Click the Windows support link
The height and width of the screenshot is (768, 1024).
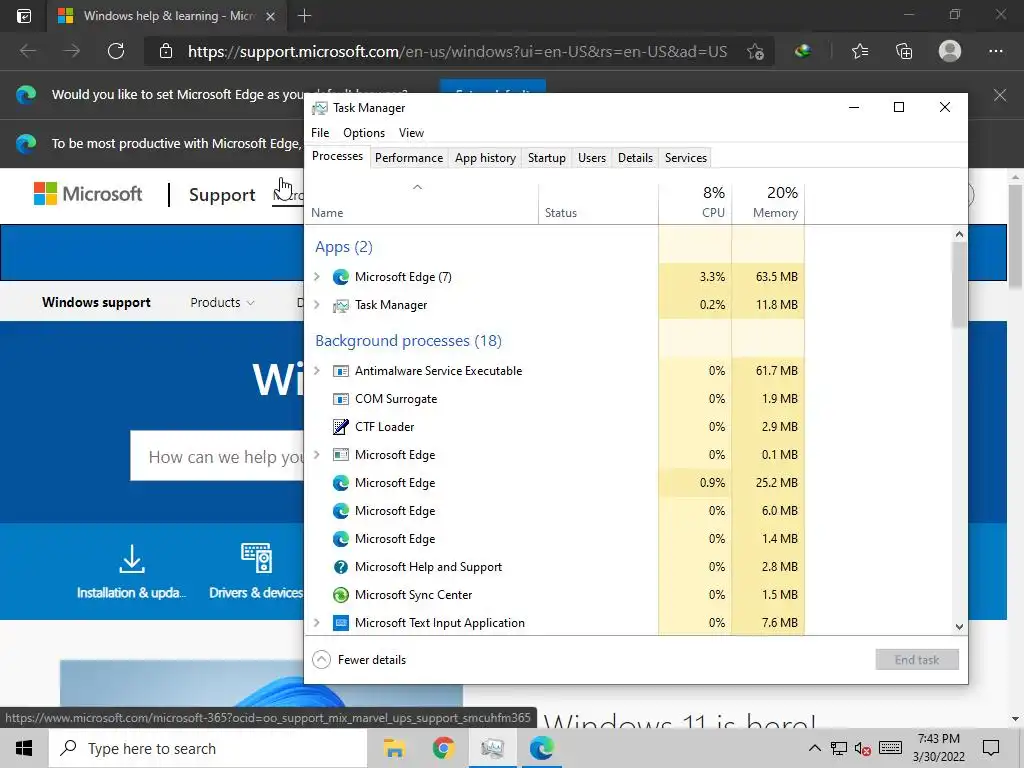(96, 302)
